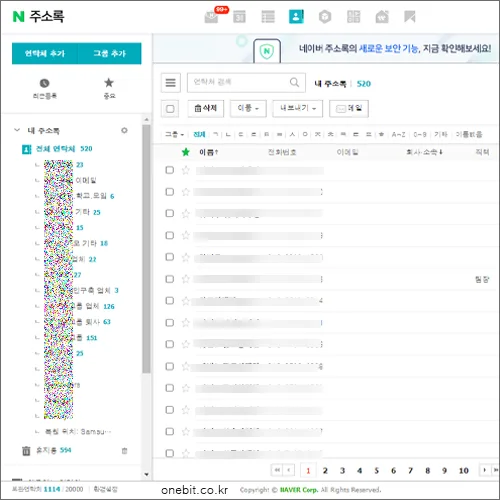Filter contacts by 0~9
The image size is (500, 500).
click(420, 134)
